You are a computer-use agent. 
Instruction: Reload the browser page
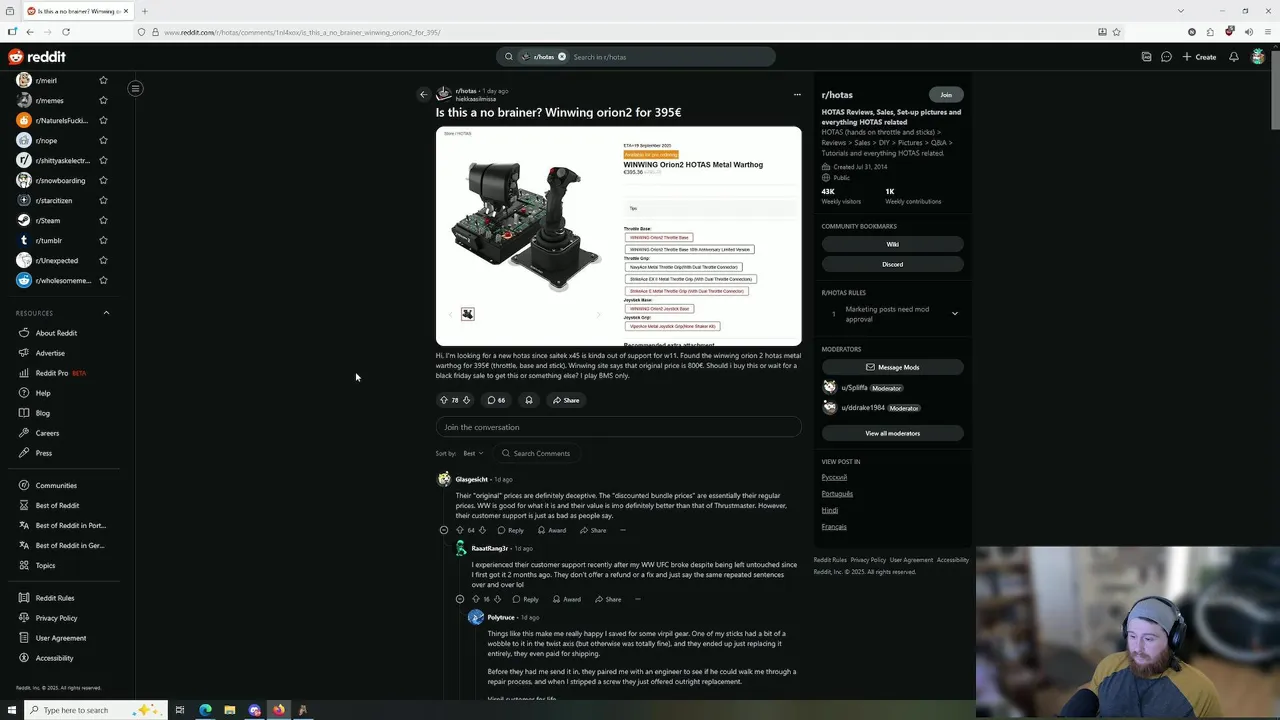65,32
